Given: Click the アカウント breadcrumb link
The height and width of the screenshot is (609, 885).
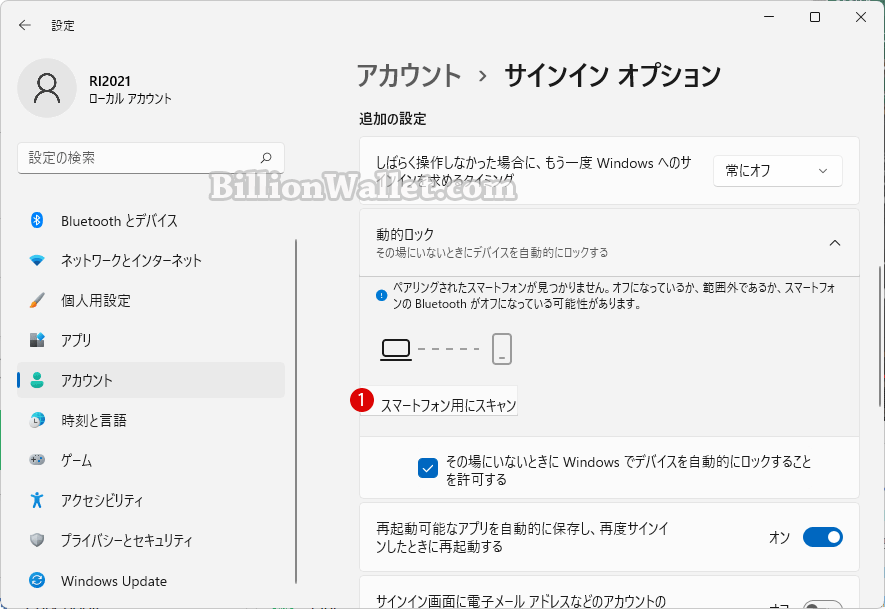Looking at the screenshot, I should [x=409, y=76].
